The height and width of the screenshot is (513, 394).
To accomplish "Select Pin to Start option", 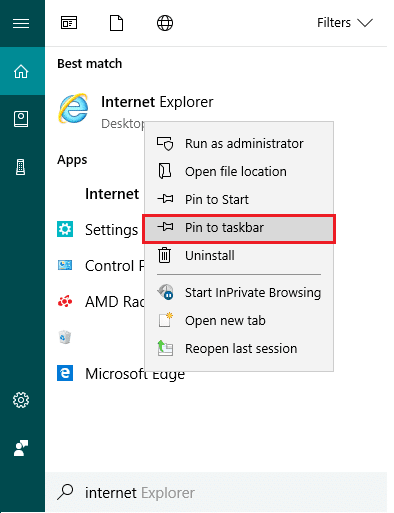I will pyautogui.click(x=239, y=200).
